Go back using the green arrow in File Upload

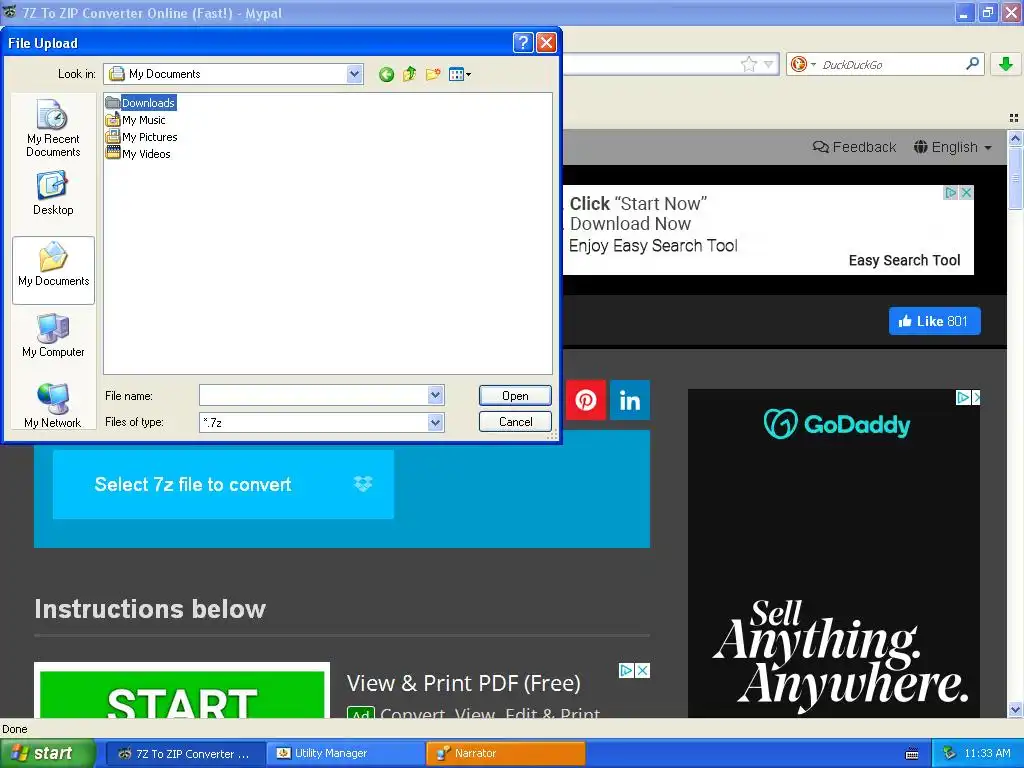pyautogui.click(x=386, y=74)
